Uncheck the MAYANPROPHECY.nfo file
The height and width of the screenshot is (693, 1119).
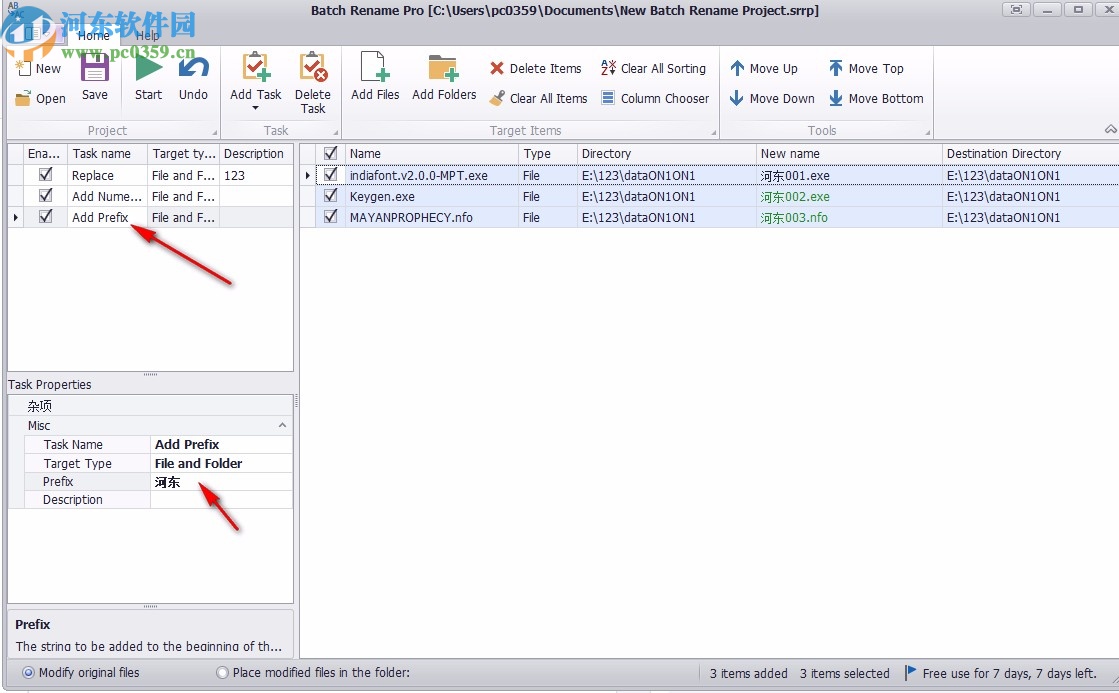click(x=330, y=216)
